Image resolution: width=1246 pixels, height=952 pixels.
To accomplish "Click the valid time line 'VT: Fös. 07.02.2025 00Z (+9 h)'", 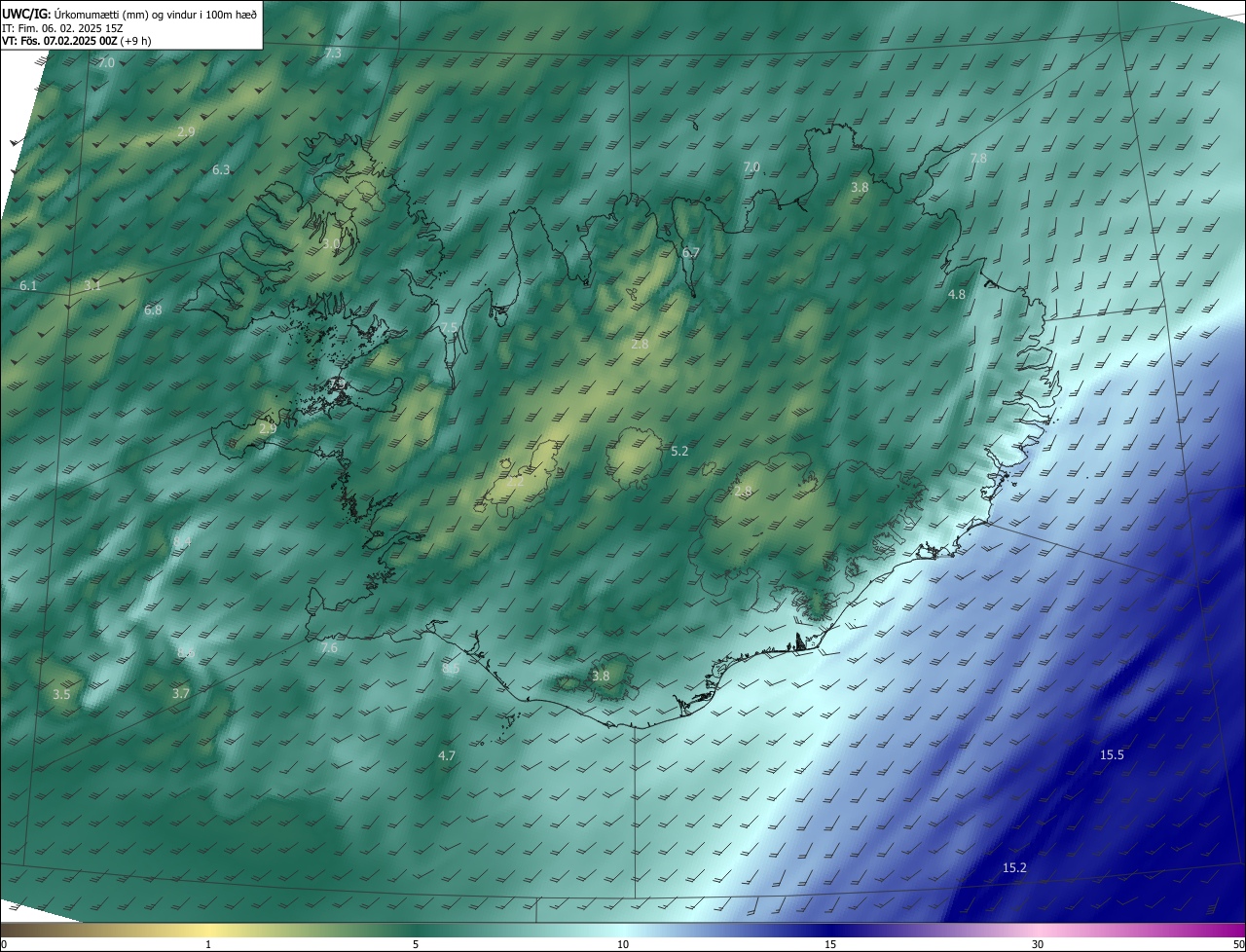I will [76, 41].
